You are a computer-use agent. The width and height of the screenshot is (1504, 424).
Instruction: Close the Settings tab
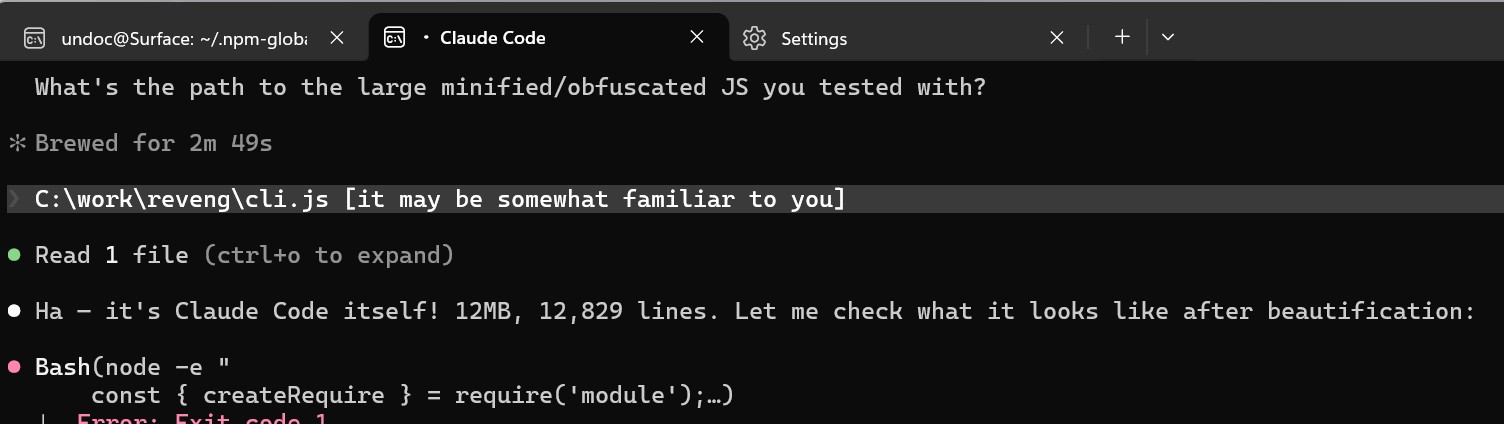(x=1057, y=38)
